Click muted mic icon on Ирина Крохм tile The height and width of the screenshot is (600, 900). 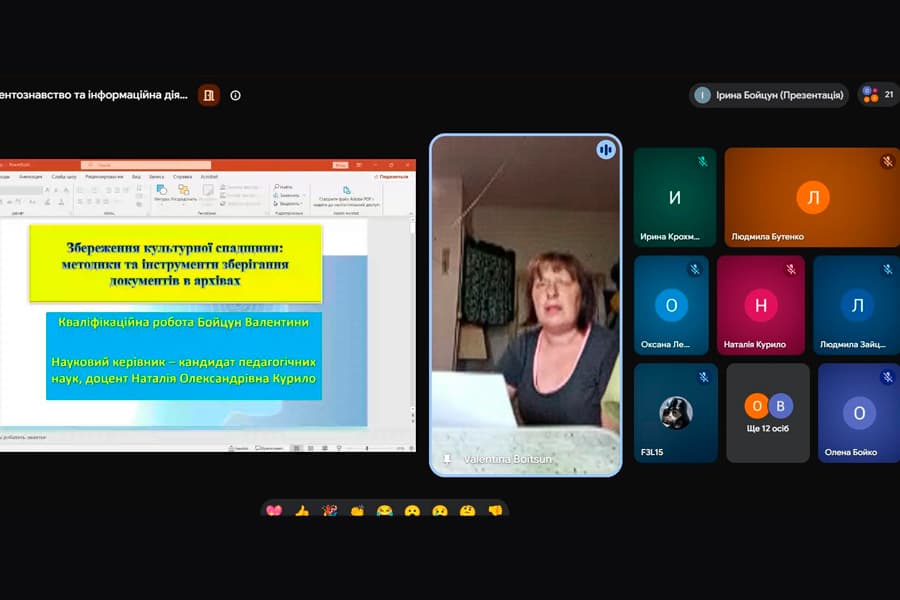[703, 161]
